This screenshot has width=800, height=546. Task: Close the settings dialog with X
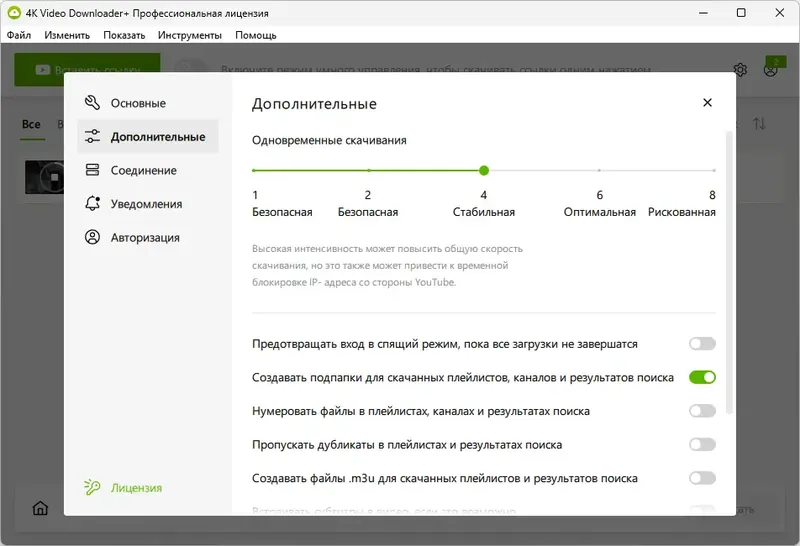coord(707,103)
